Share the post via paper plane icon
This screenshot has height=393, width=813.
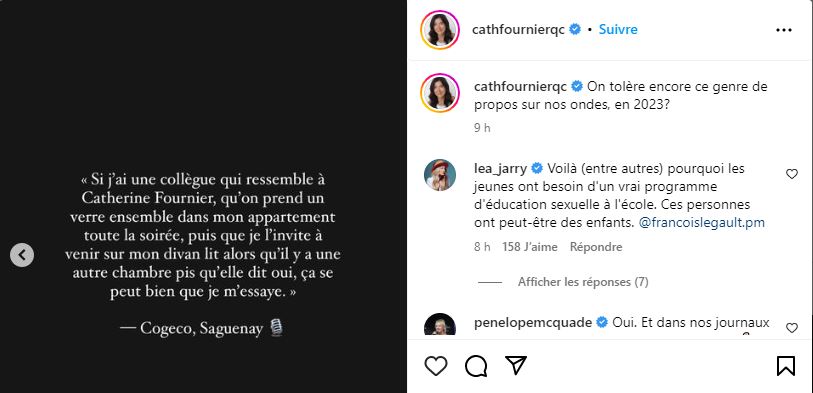pos(516,366)
